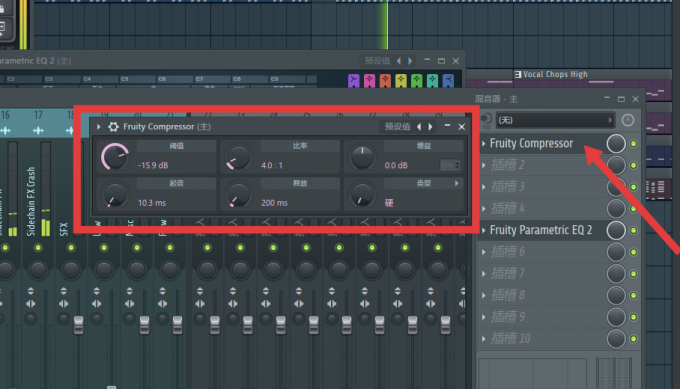Viewport: 680px width, 389px height.
Task: Expand the 插槽 4 slot arrow
Action: 484,209
